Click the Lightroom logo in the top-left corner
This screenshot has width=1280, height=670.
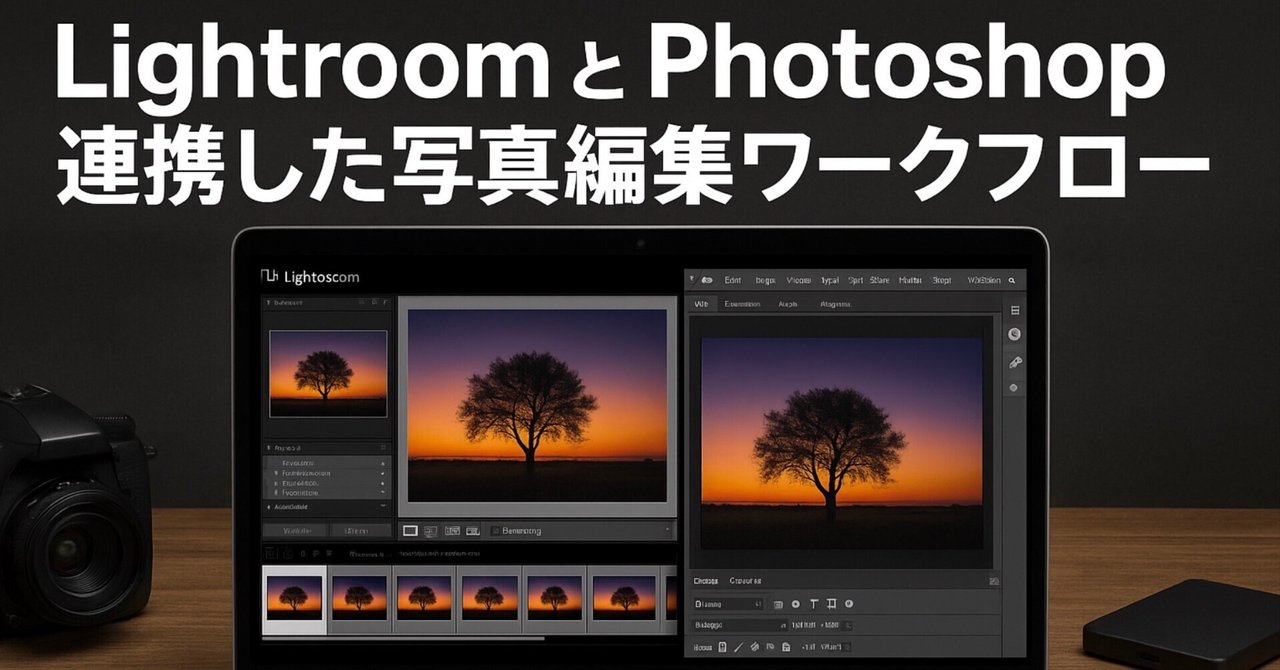270,276
